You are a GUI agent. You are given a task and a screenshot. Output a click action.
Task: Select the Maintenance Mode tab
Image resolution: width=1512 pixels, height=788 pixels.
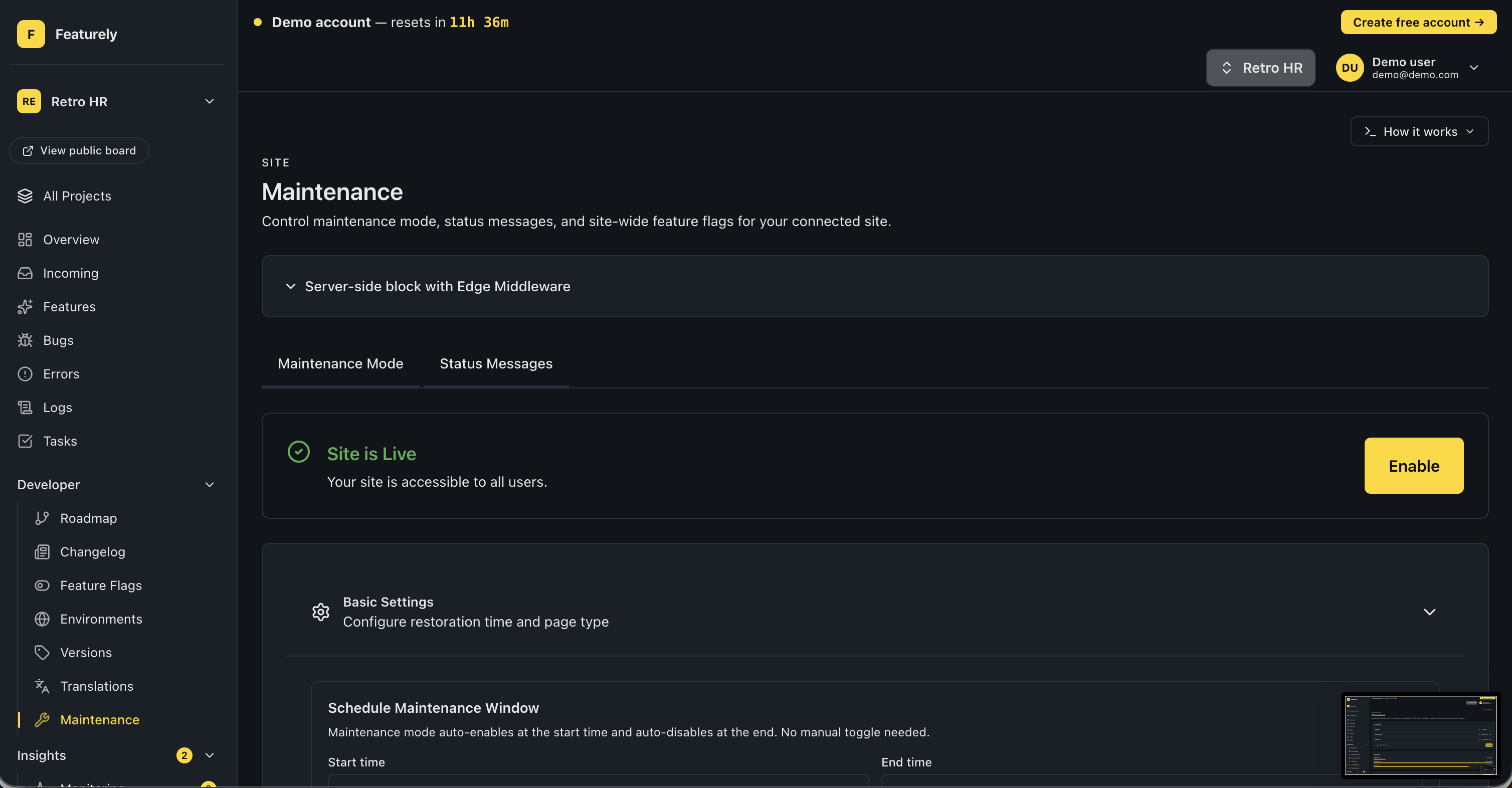(340, 364)
